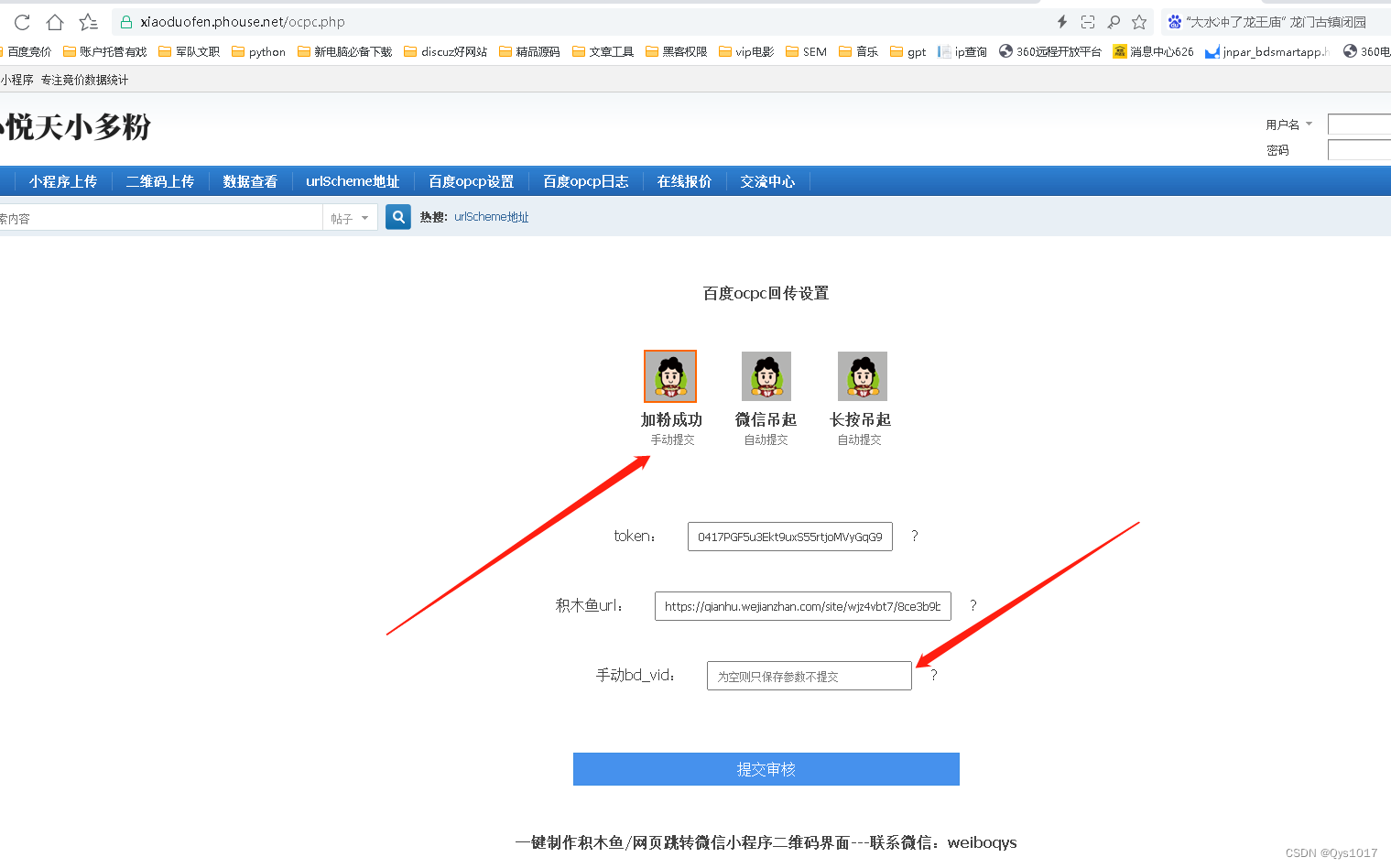Open the 百度opcp设置 nav tab
This screenshot has width=1391, height=868.
pos(472,181)
